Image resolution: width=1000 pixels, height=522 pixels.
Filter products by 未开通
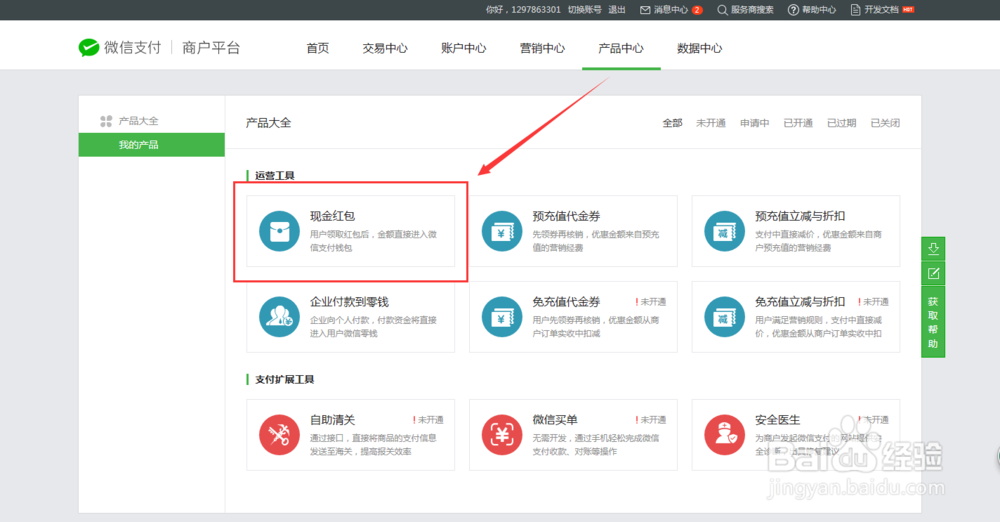pos(710,123)
